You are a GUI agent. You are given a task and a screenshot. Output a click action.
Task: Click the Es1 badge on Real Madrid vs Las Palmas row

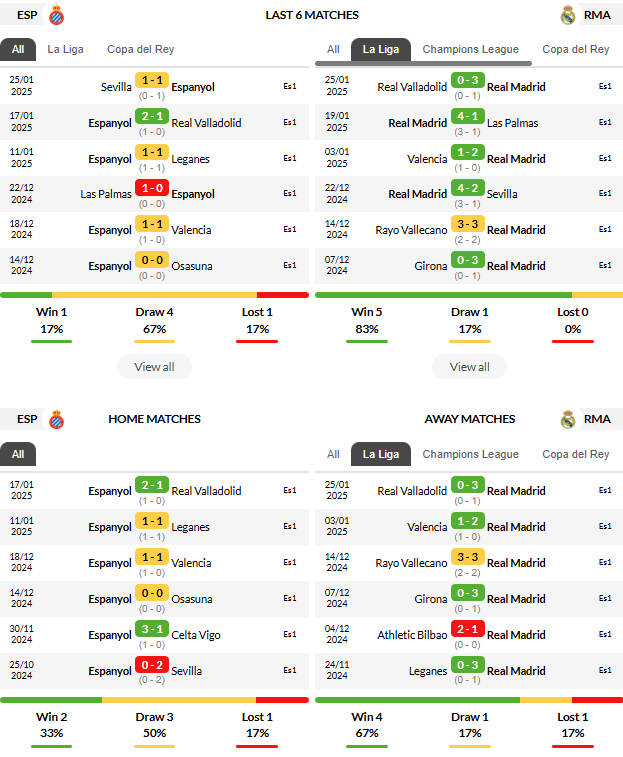coord(605,123)
